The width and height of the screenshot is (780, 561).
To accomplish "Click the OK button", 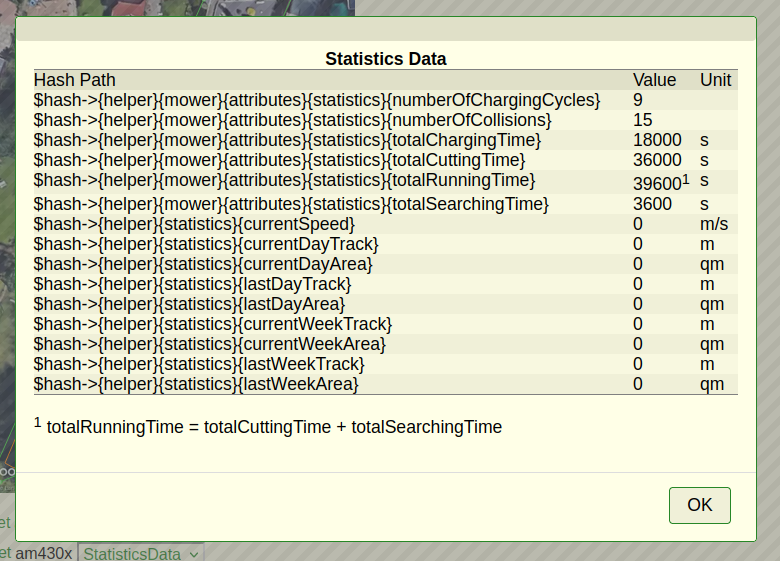I will click(x=699, y=505).
